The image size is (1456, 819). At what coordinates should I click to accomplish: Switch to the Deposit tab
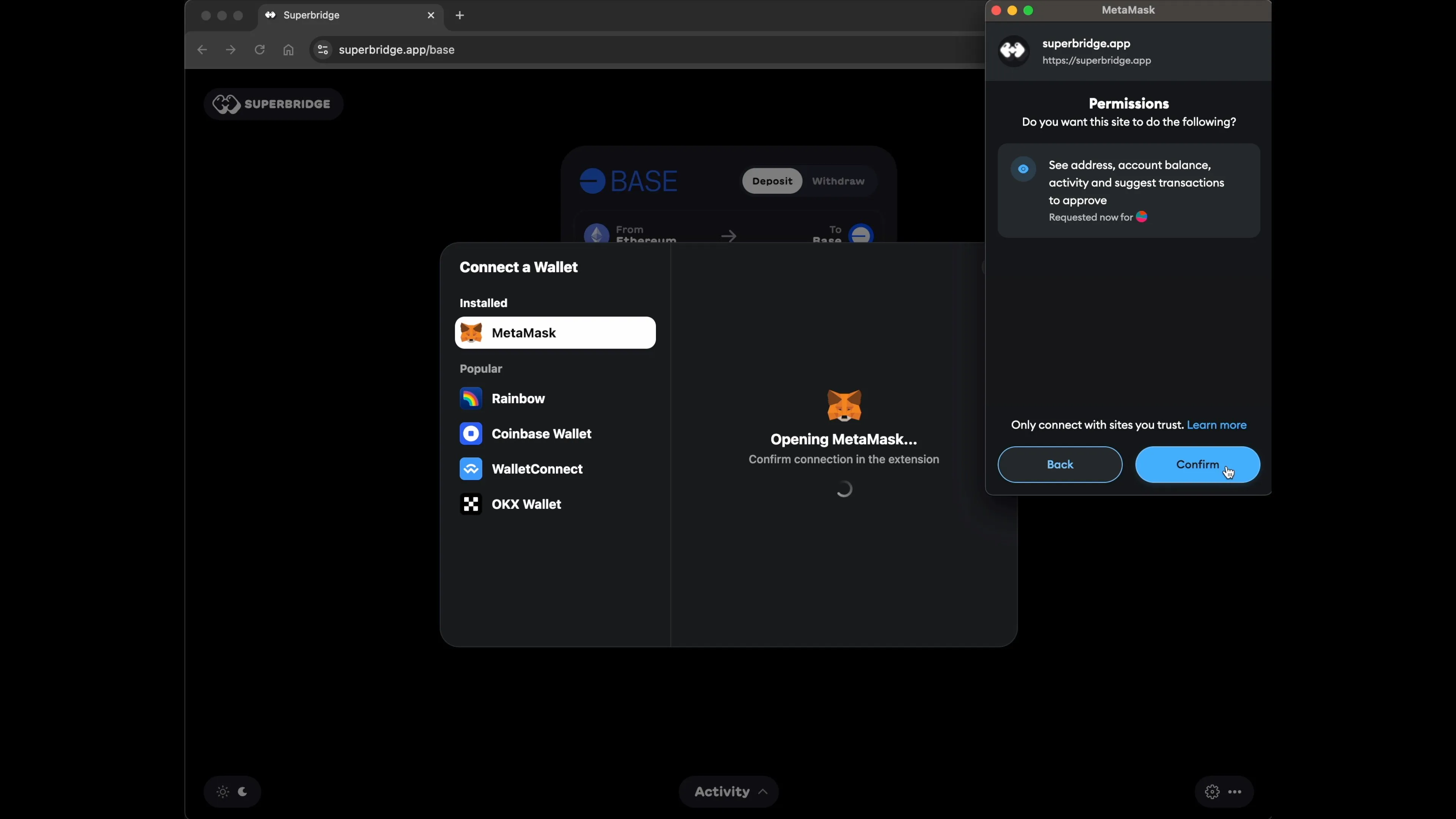click(x=772, y=181)
